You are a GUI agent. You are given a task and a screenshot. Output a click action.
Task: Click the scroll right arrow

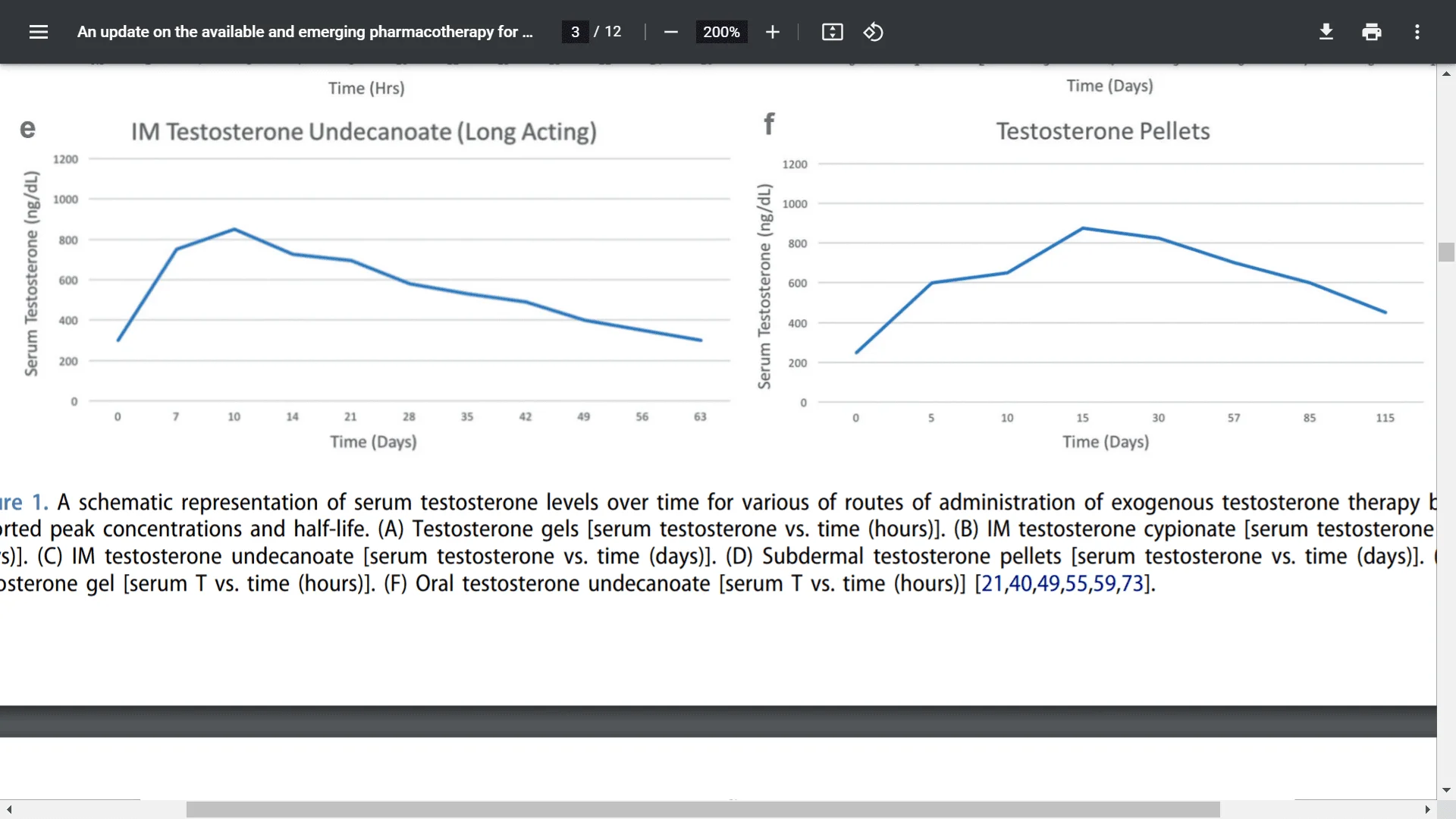pyautogui.click(x=1427, y=810)
